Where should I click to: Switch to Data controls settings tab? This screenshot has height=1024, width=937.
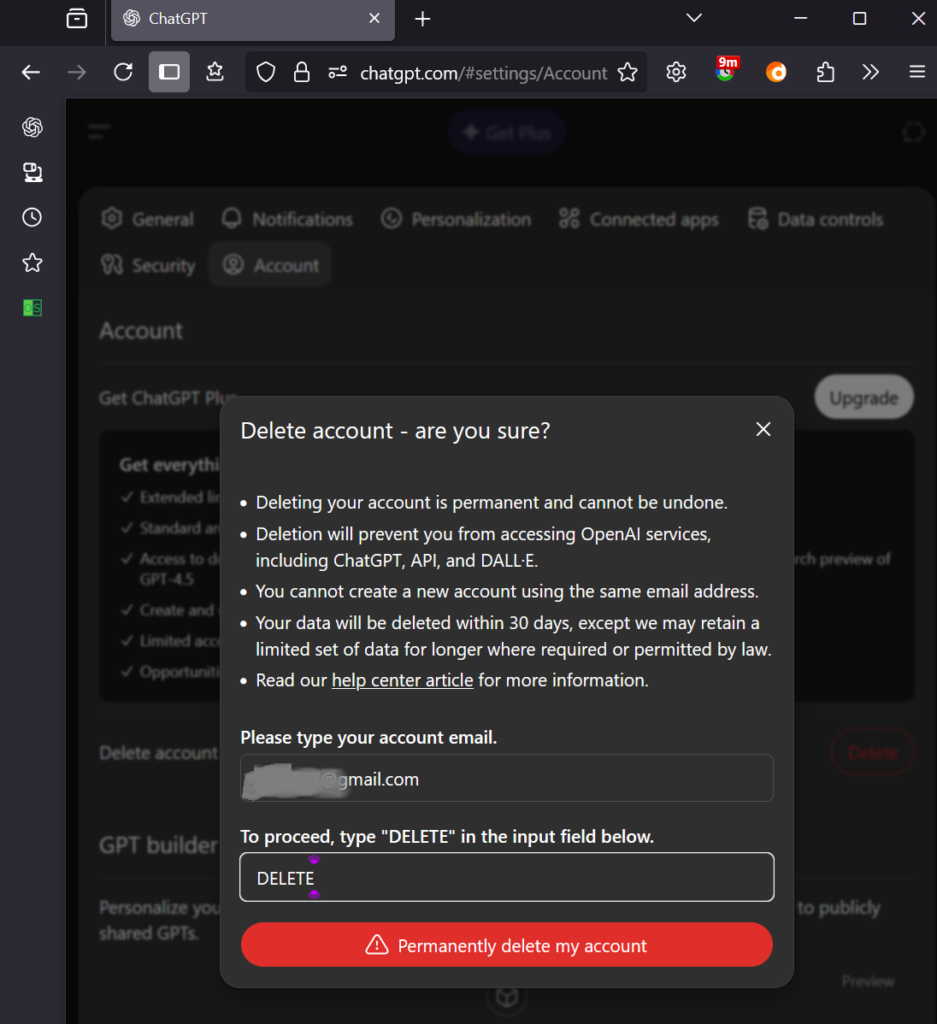(815, 219)
